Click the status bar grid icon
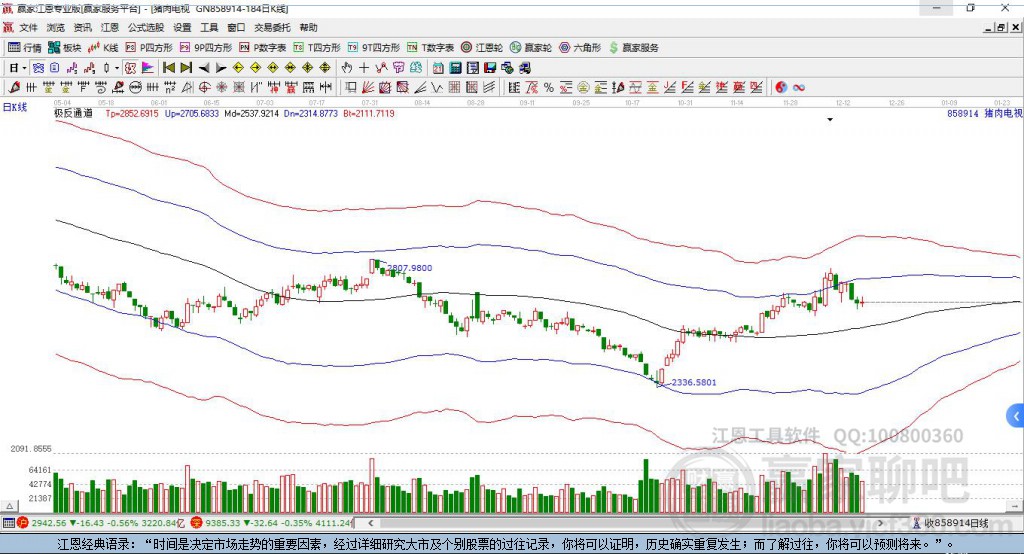Screen dimensions: 1024x554 pyautogui.click(x=8, y=523)
